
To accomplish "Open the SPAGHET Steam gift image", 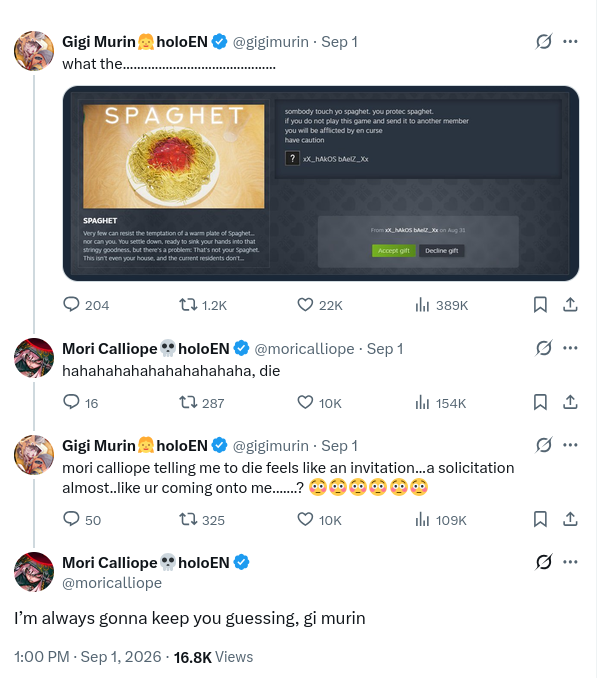I will (x=320, y=183).
